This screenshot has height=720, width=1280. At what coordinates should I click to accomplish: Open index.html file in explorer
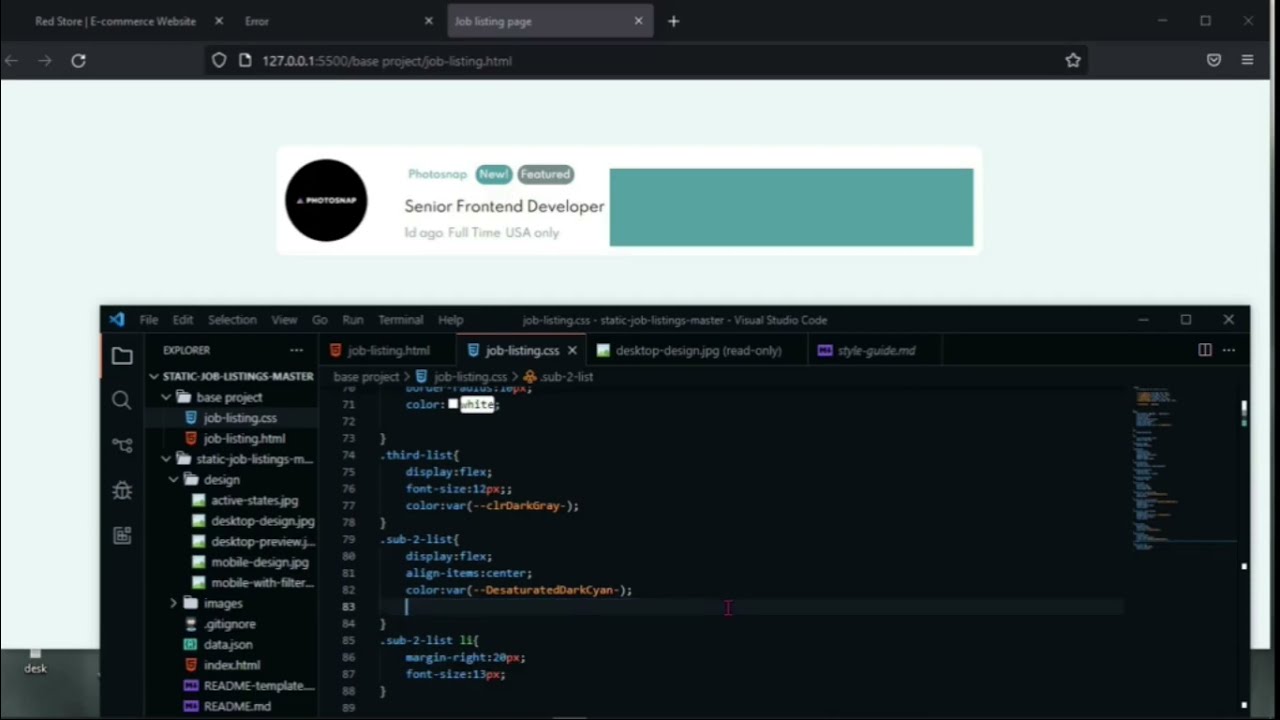(x=232, y=665)
